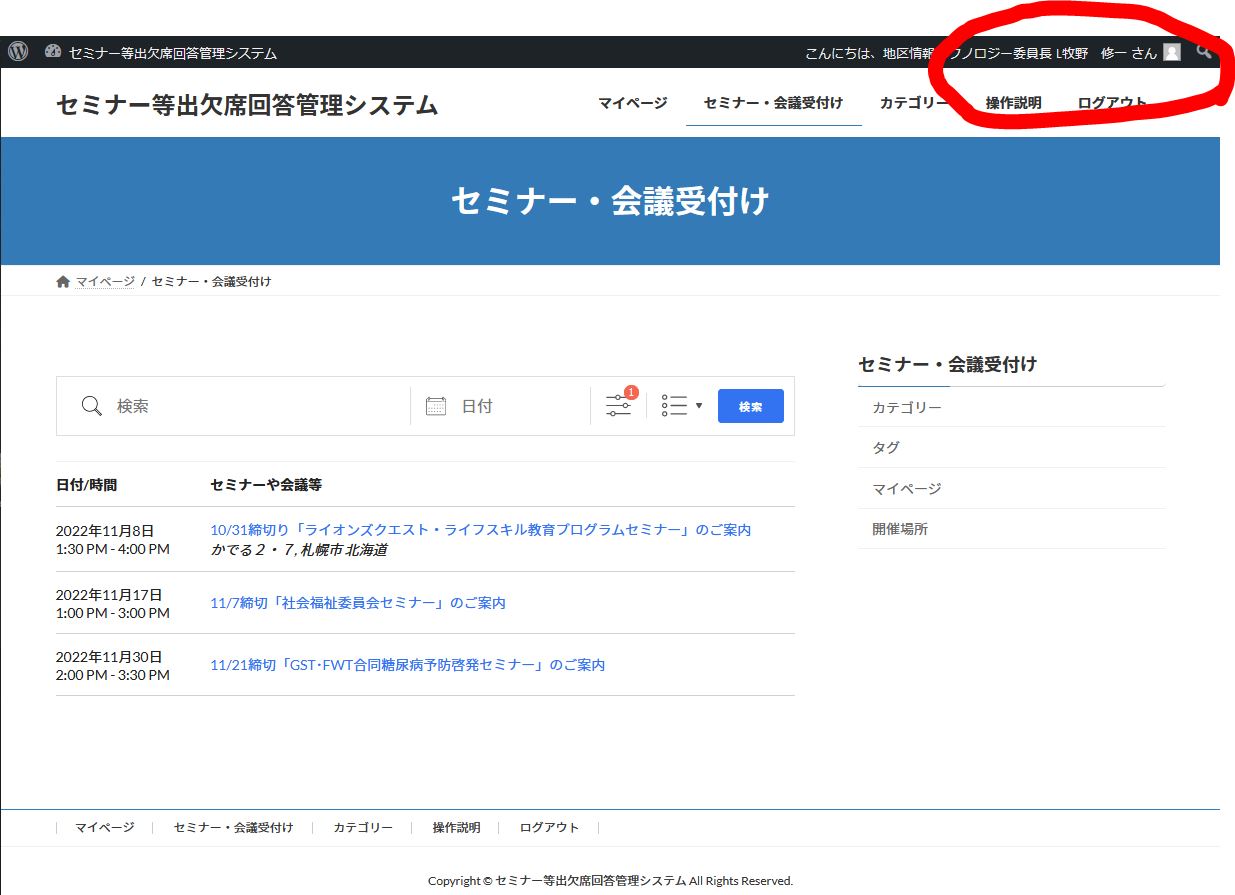Click タグ in the sidebar list
Screen dimensions: 1235x895
[x=886, y=448]
